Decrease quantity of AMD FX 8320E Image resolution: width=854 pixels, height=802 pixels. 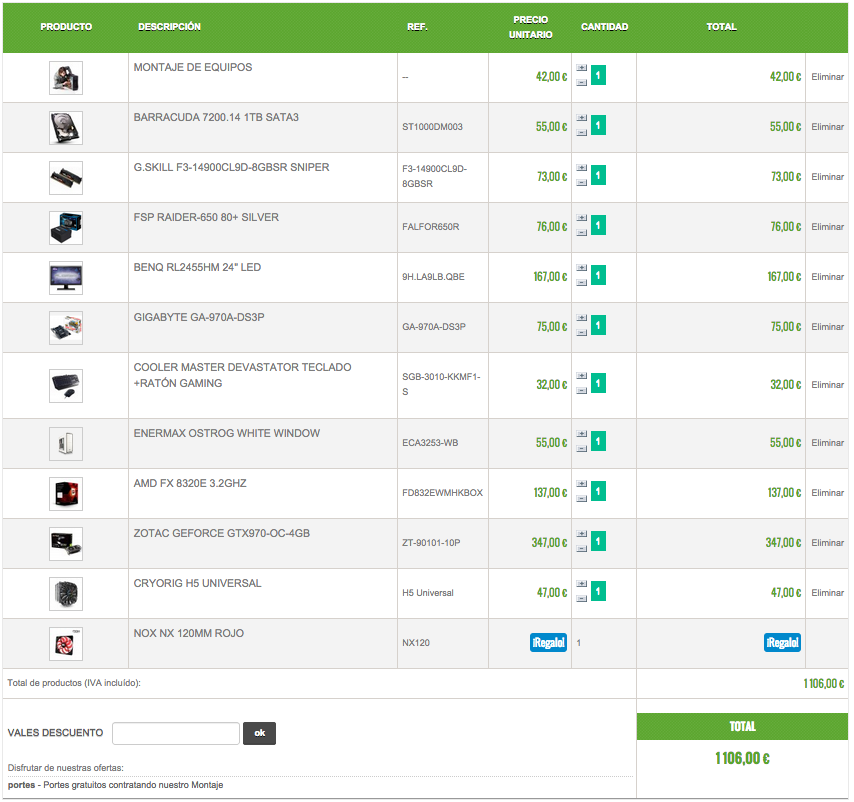tap(582, 499)
